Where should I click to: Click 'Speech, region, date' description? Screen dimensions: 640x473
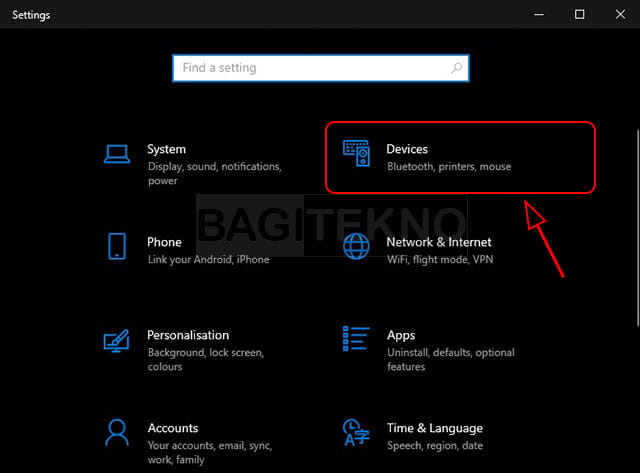pos(435,446)
